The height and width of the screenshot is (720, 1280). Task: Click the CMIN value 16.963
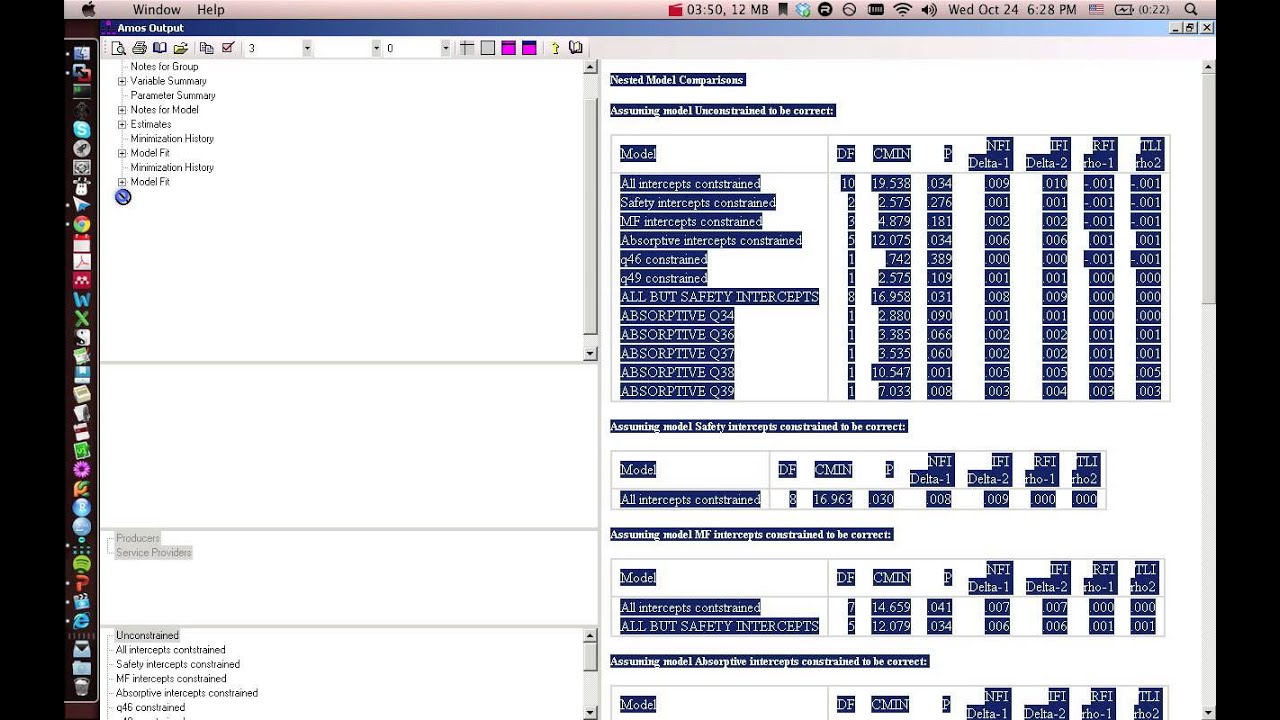pyautogui.click(x=833, y=500)
